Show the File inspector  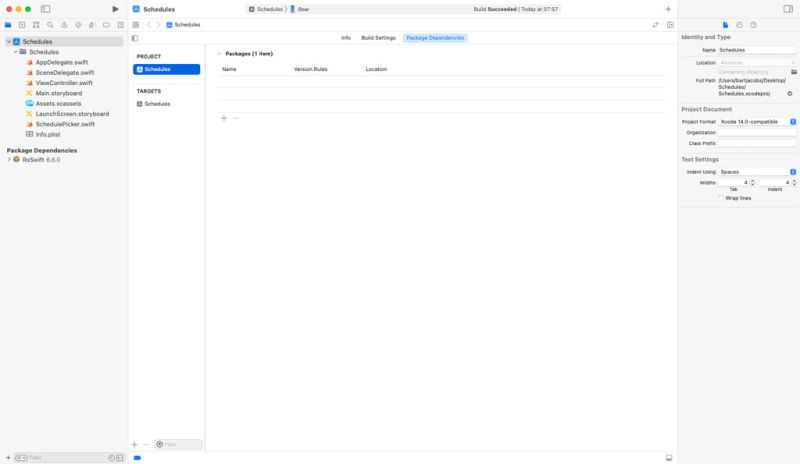point(725,25)
